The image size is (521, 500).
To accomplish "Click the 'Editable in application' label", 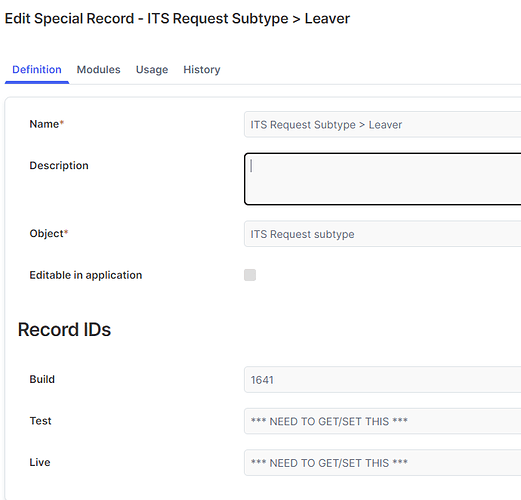I will tap(86, 275).
